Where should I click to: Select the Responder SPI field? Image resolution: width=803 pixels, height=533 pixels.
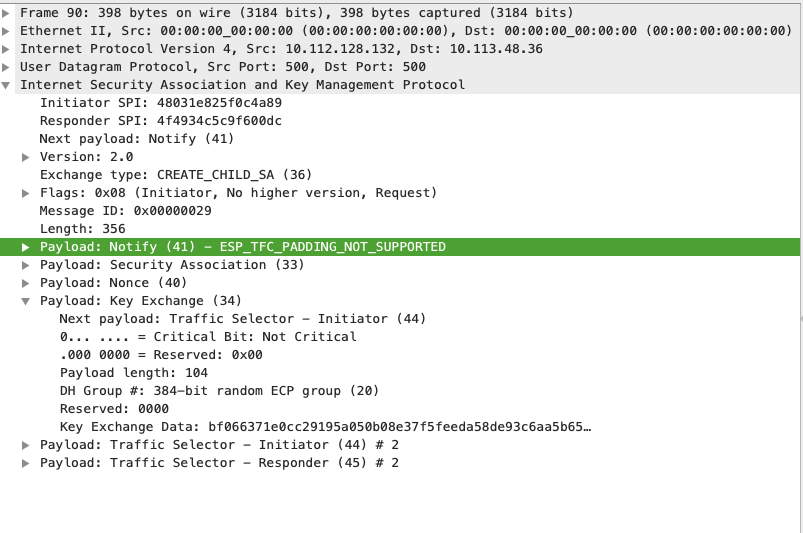(x=160, y=121)
